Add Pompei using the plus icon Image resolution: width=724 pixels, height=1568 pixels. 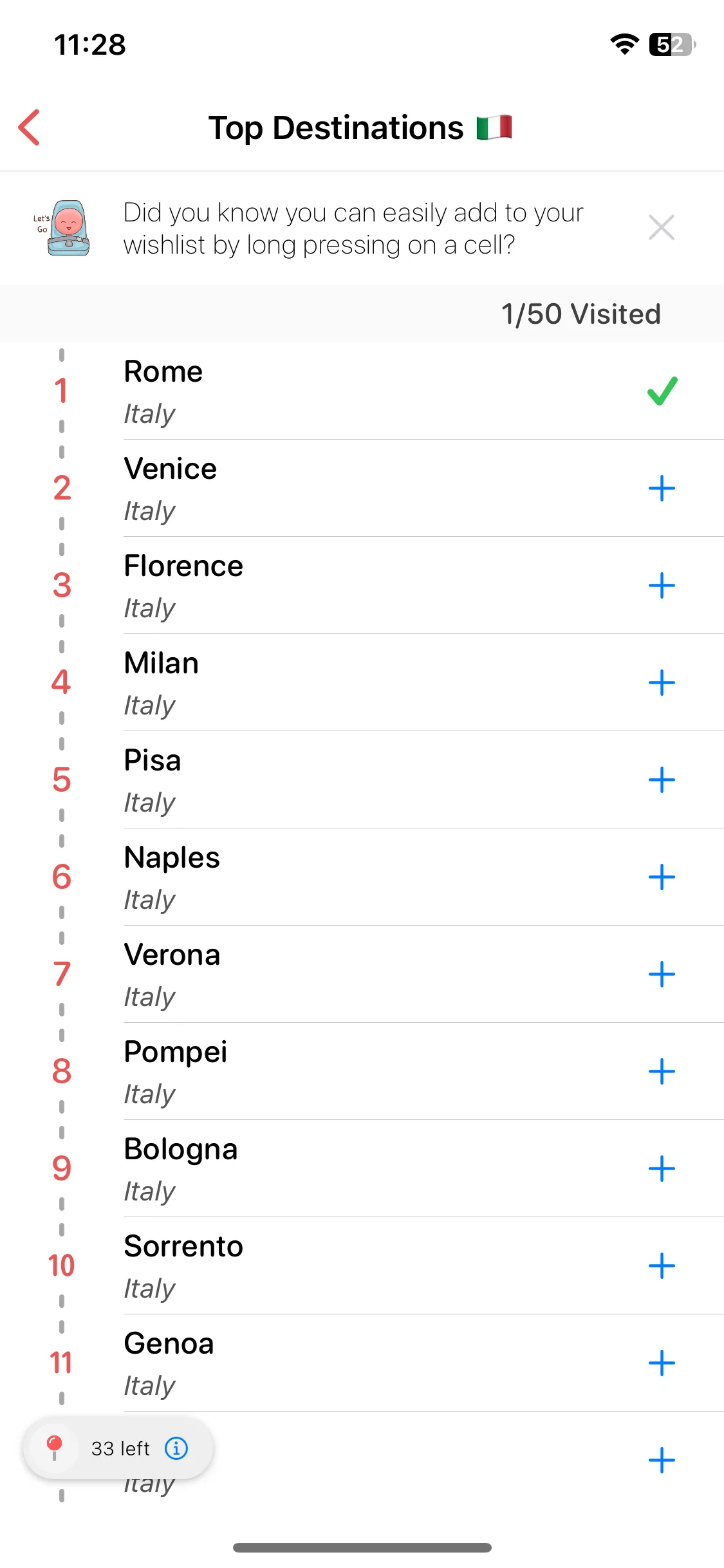coord(662,1071)
